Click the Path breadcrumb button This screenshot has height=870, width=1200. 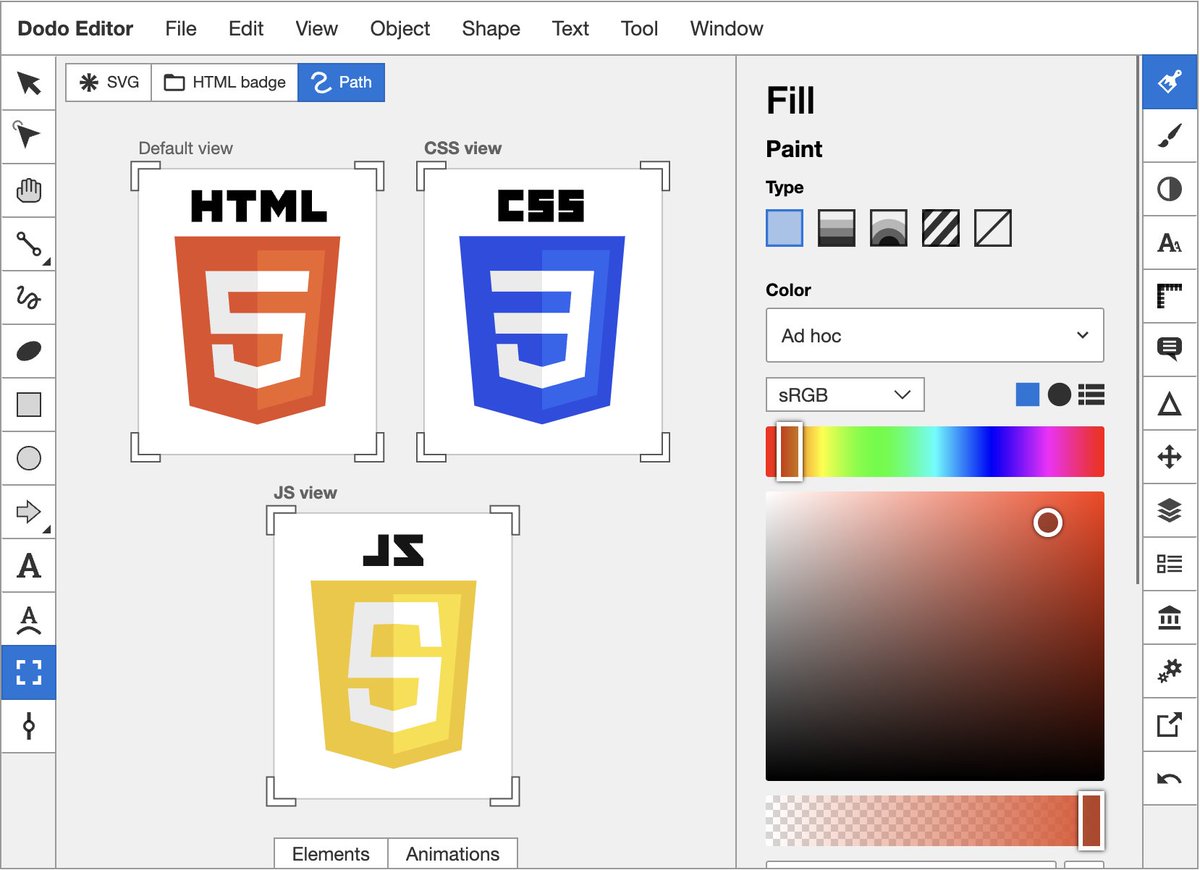click(x=341, y=82)
